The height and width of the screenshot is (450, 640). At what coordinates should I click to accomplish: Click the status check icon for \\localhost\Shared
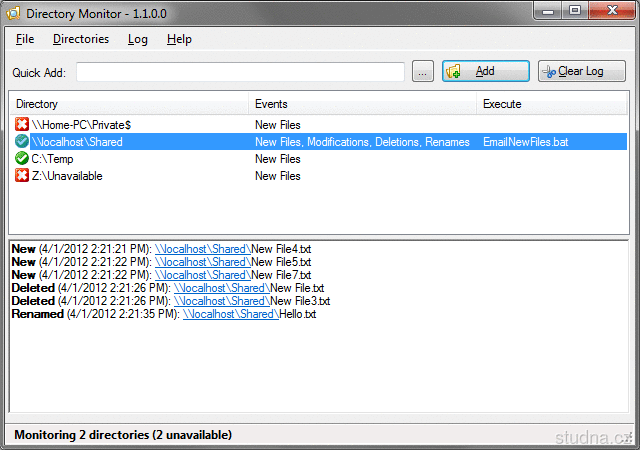pyautogui.click(x=22, y=141)
